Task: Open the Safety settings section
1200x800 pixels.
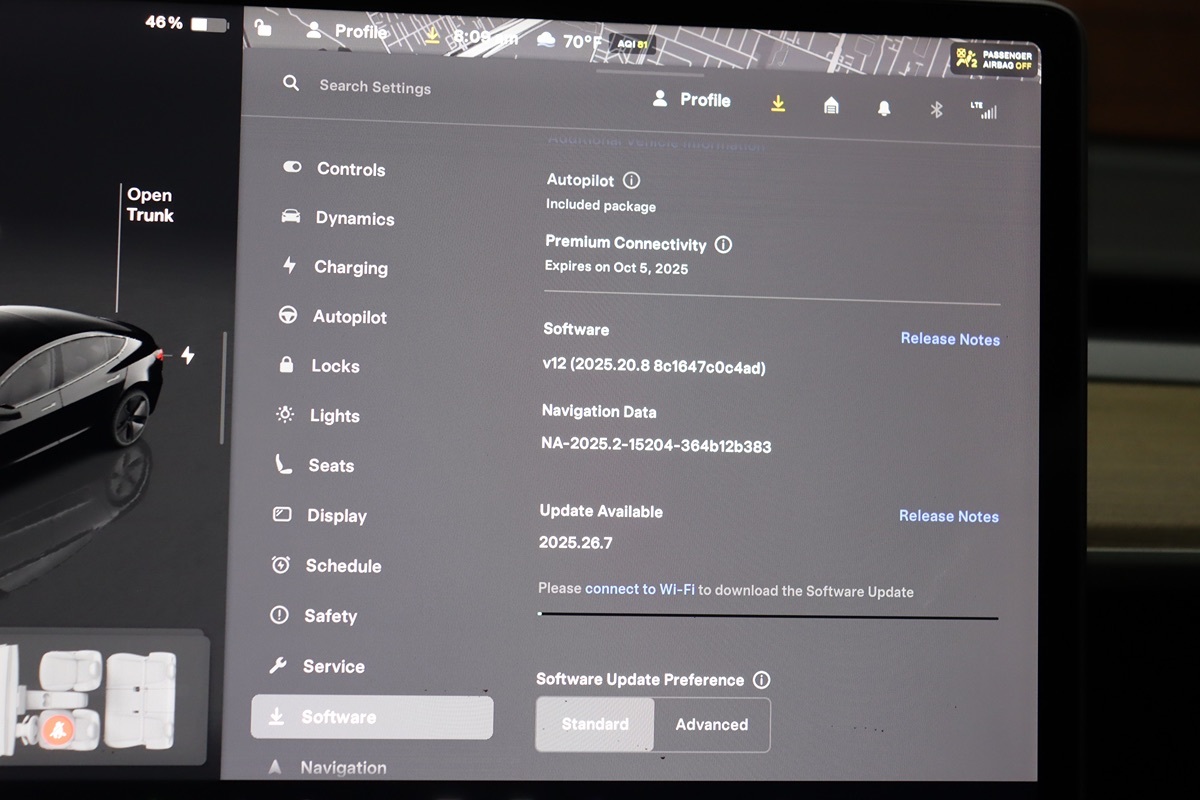Action: click(330, 616)
